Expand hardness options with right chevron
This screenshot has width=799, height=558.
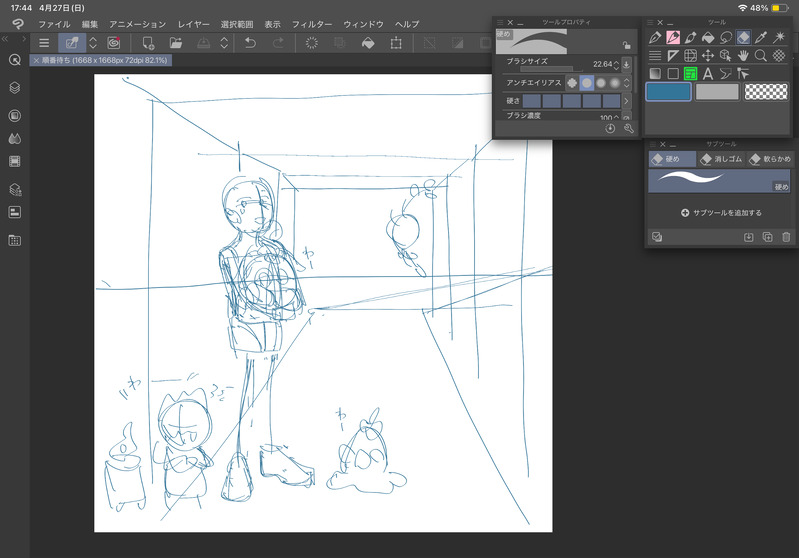(627, 101)
